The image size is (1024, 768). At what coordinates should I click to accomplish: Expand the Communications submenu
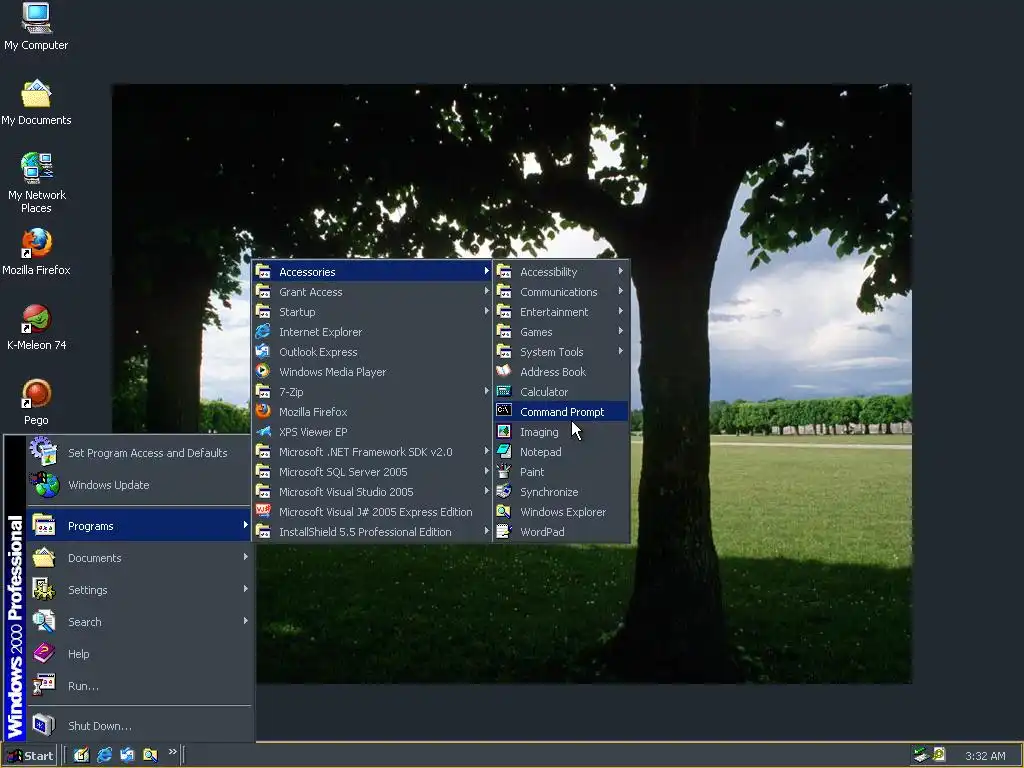[562, 292]
